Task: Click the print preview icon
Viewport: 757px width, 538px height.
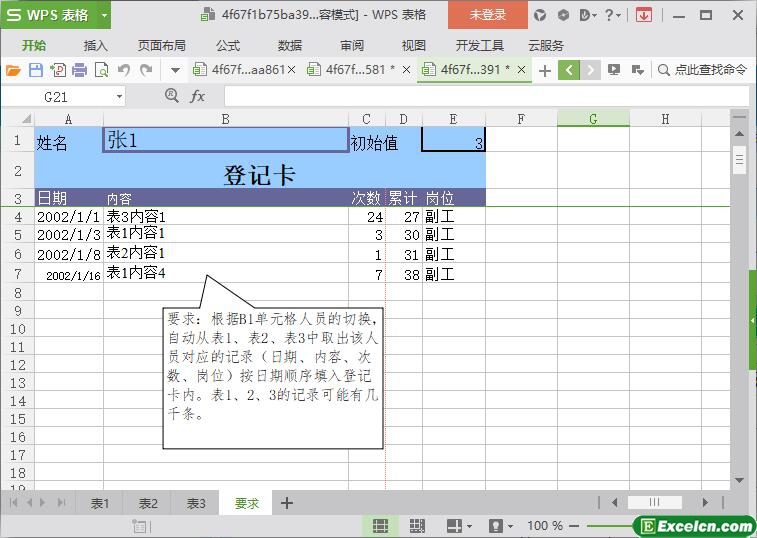Action: [102, 70]
